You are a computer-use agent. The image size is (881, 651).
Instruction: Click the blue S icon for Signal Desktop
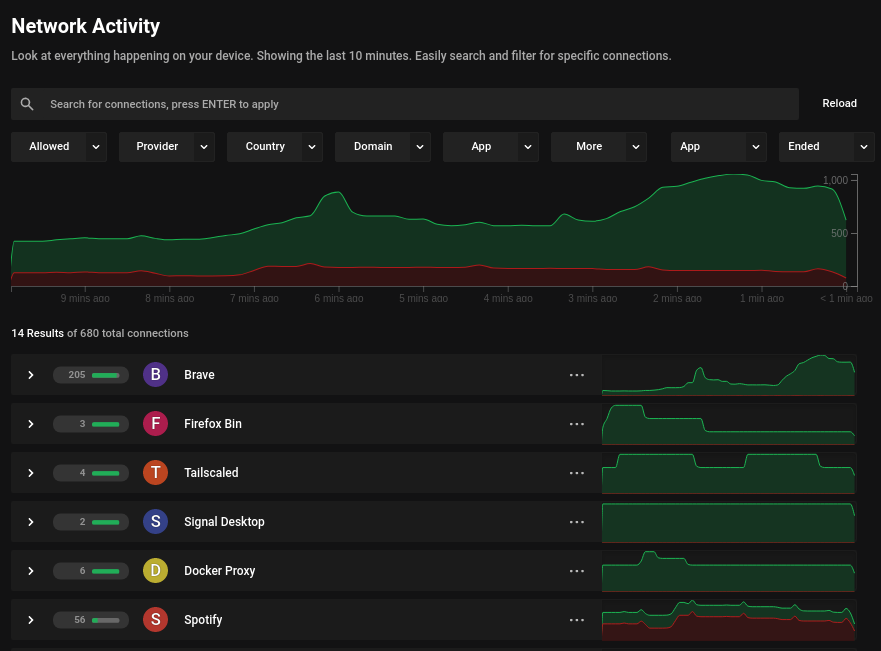click(156, 522)
